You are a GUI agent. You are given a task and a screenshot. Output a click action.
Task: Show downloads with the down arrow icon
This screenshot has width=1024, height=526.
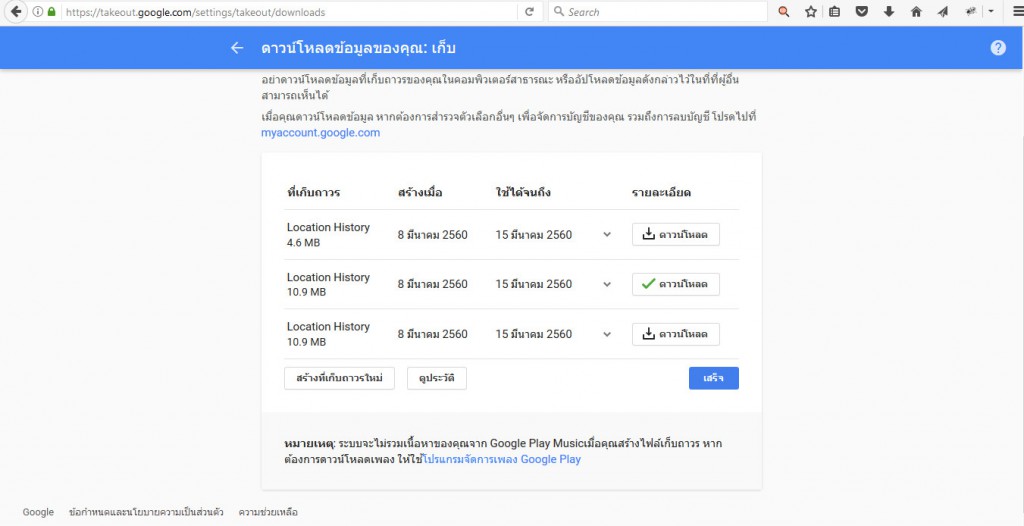(x=888, y=12)
